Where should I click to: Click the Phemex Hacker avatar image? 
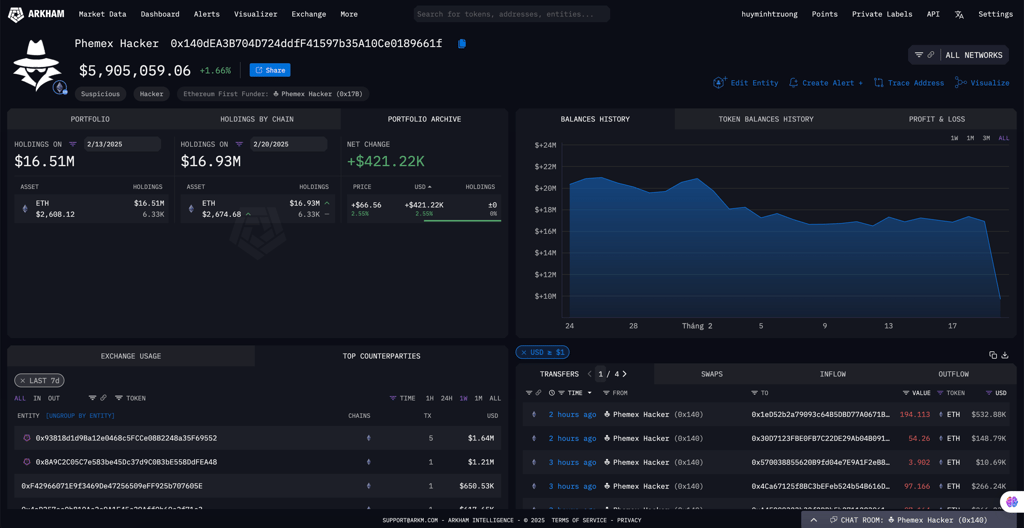[x=37, y=65]
